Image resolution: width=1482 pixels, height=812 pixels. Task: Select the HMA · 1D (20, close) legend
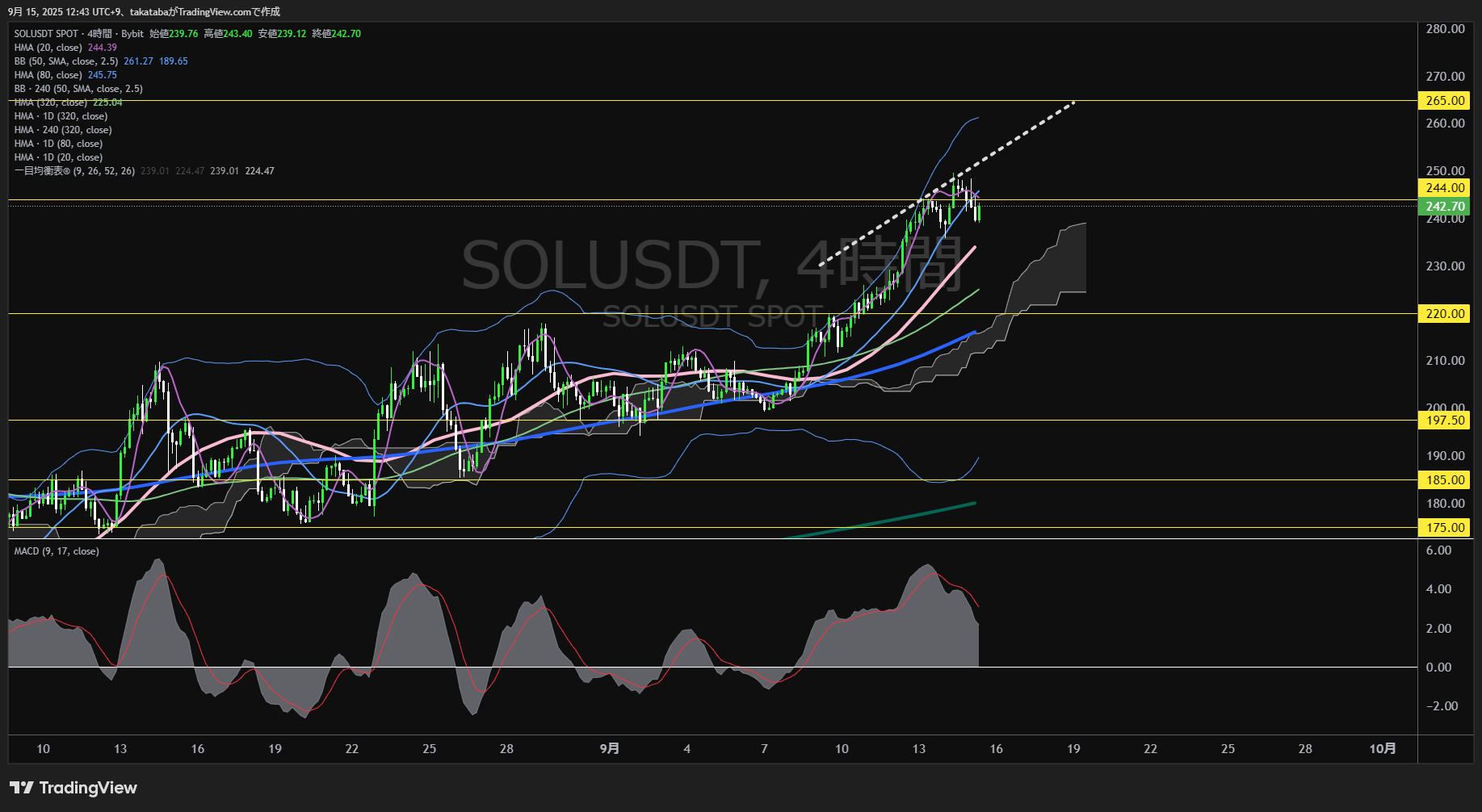pyautogui.click(x=58, y=157)
